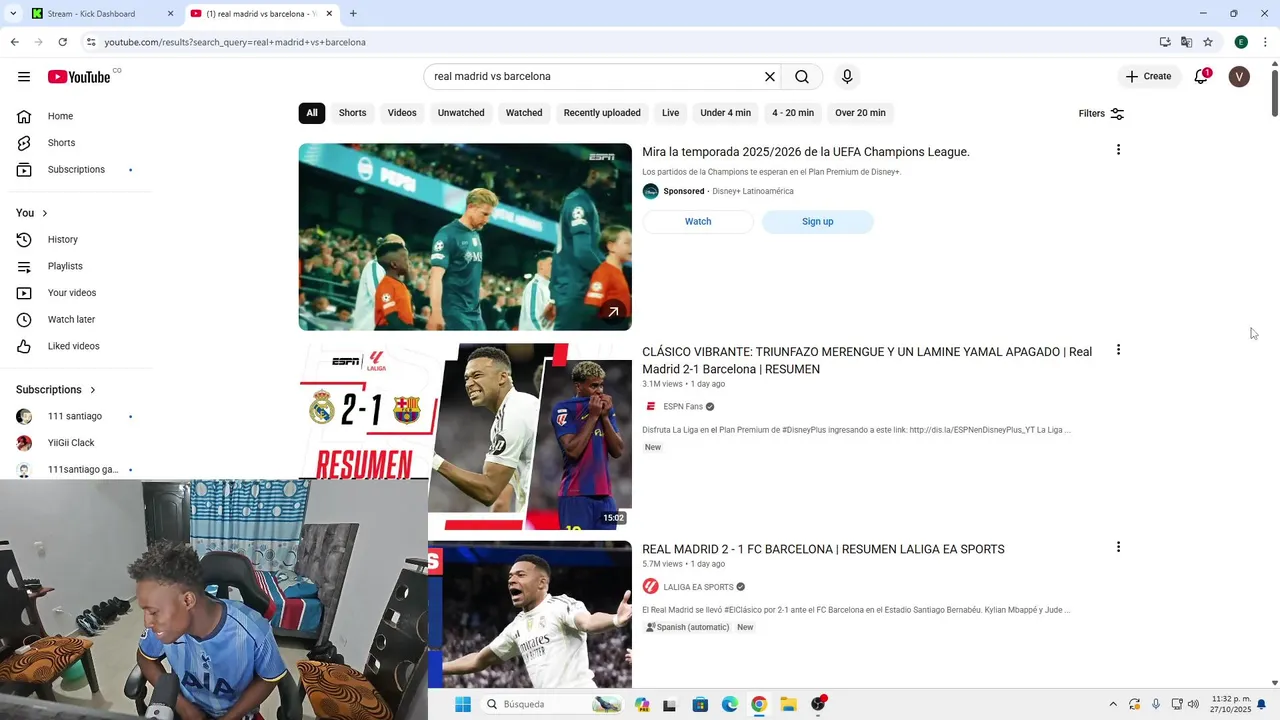The width and height of the screenshot is (1280, 720).
Task: Select the Live filter chip
Action: (670, 113)
